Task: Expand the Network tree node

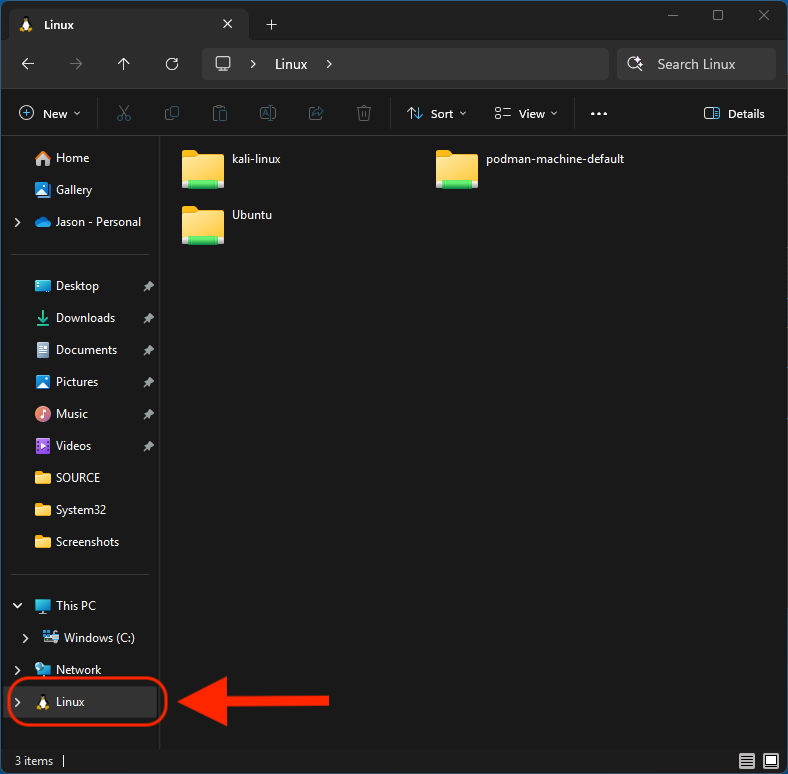Action: pyautogui.click(x=18, y=670)
